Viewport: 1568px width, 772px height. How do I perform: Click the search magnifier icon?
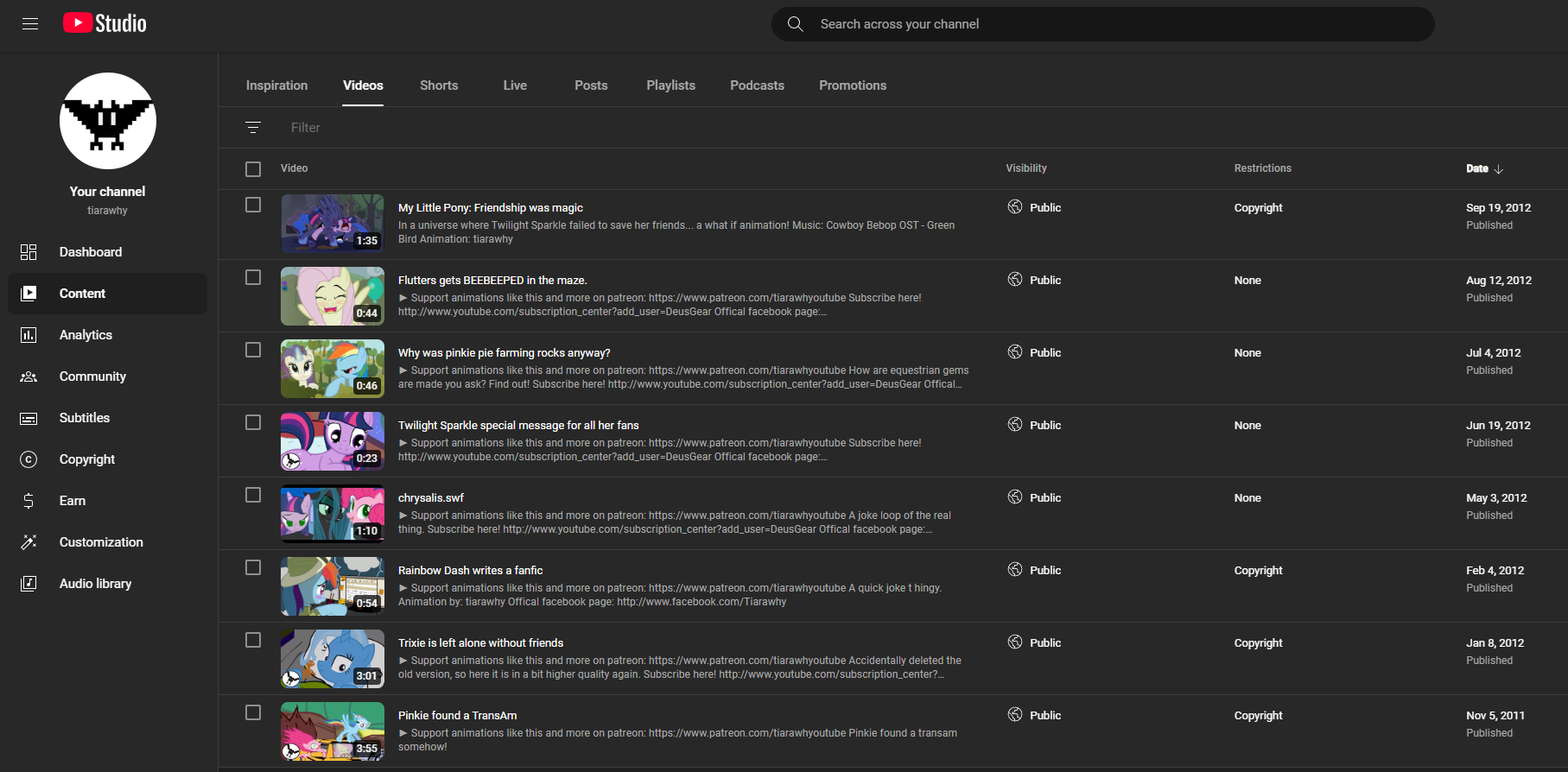795,24
